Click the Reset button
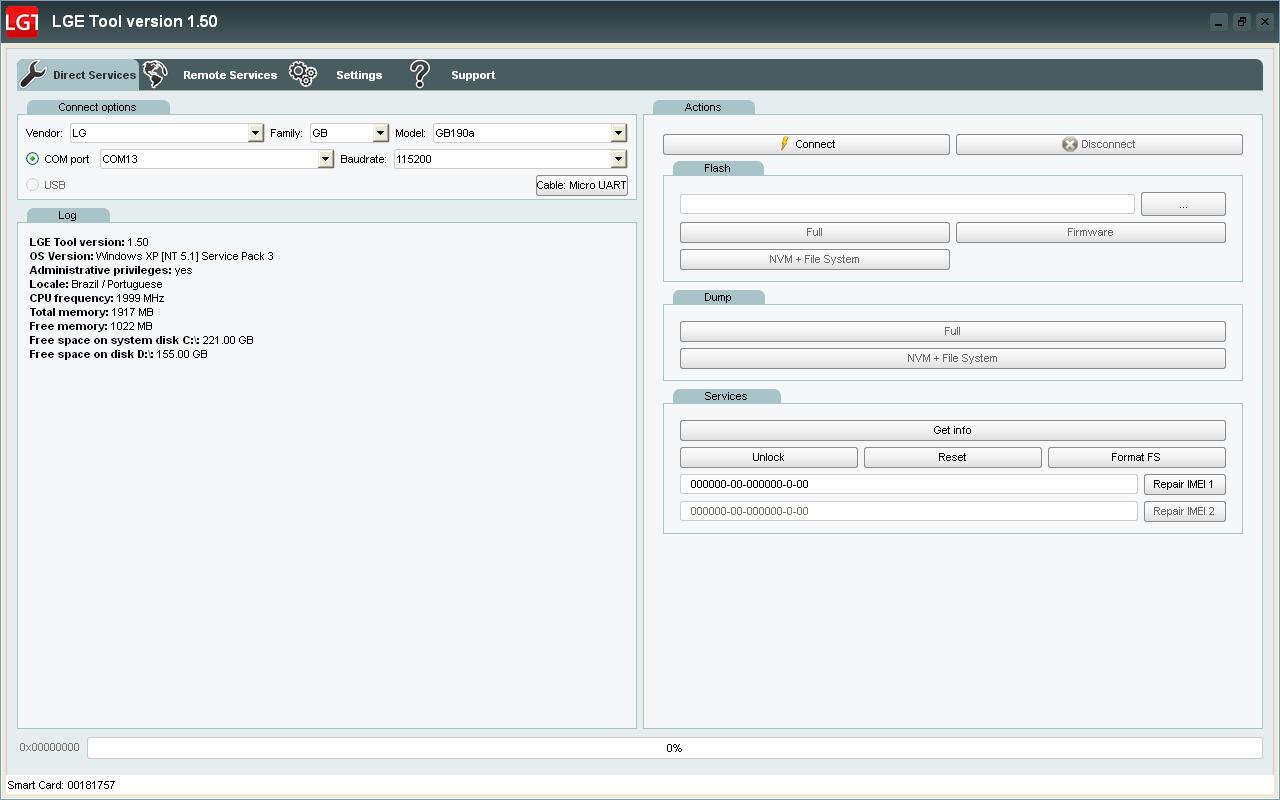Image resolution: width=1280 pixels, height=800 pixels. (x=953, y=457)
